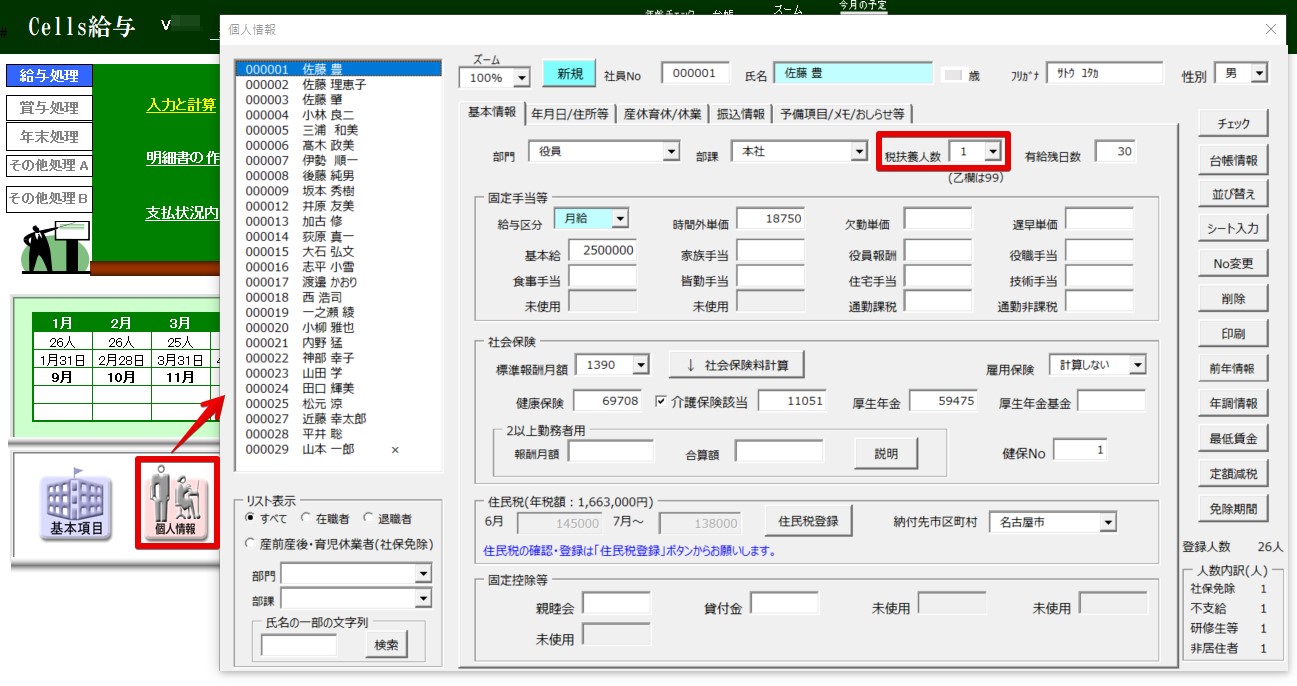Switch to 予備項目/メモ/おしらせ等 tab

coord(843,114)
